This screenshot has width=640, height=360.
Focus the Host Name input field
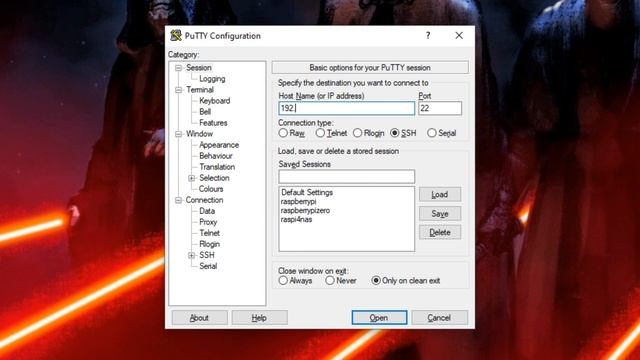click(347, 108)
